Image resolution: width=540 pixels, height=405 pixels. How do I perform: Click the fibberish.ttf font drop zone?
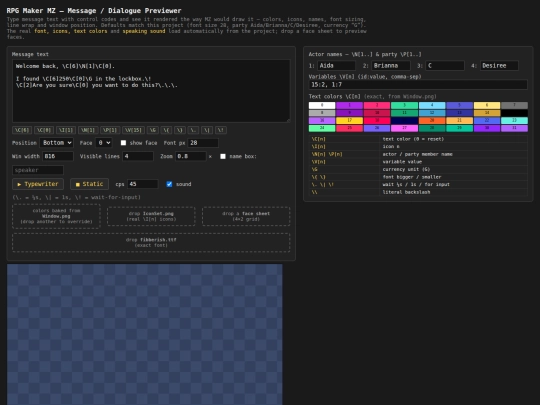tap(151, 242)
